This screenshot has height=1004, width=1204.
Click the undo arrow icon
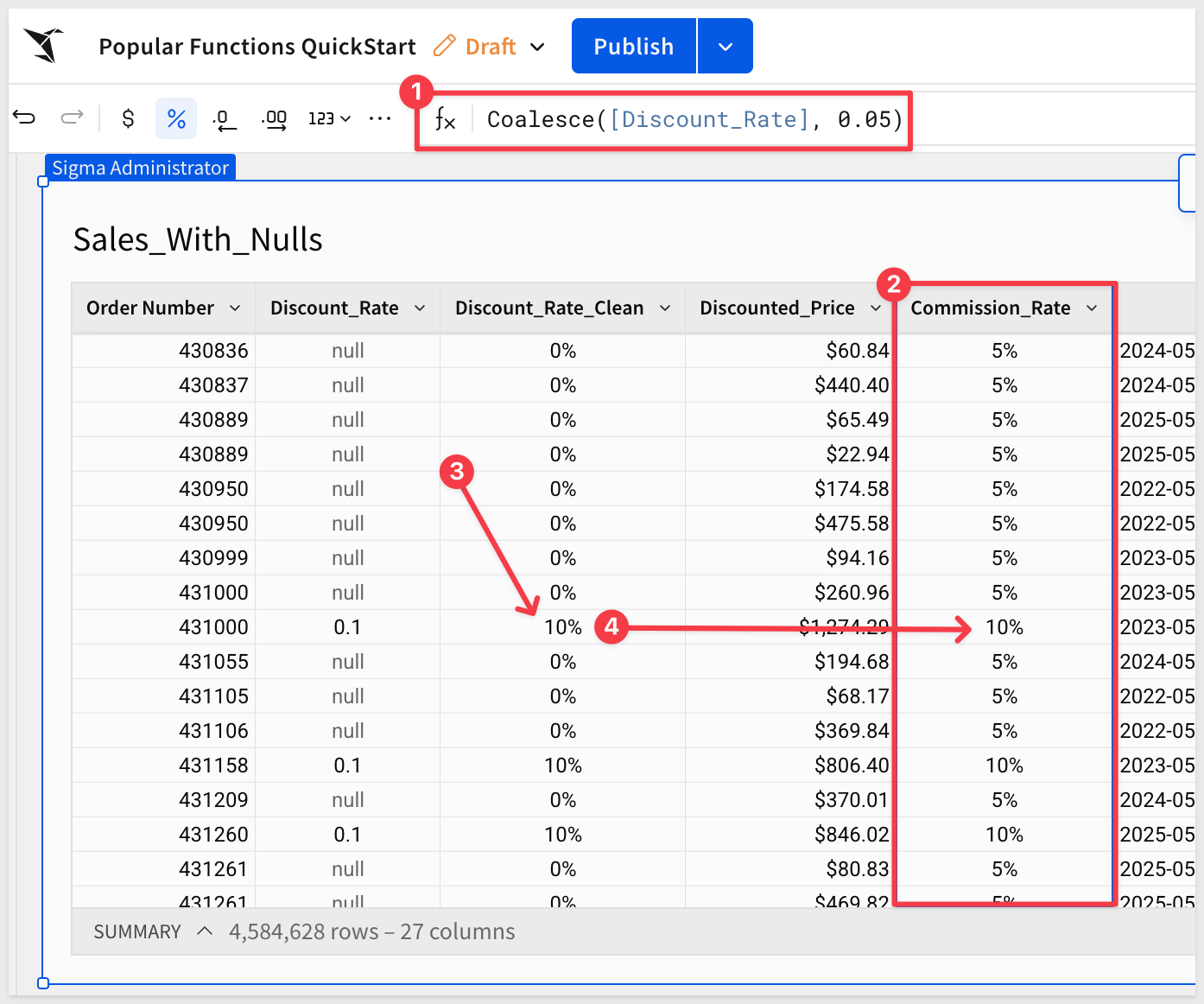(x=25, y=118)
